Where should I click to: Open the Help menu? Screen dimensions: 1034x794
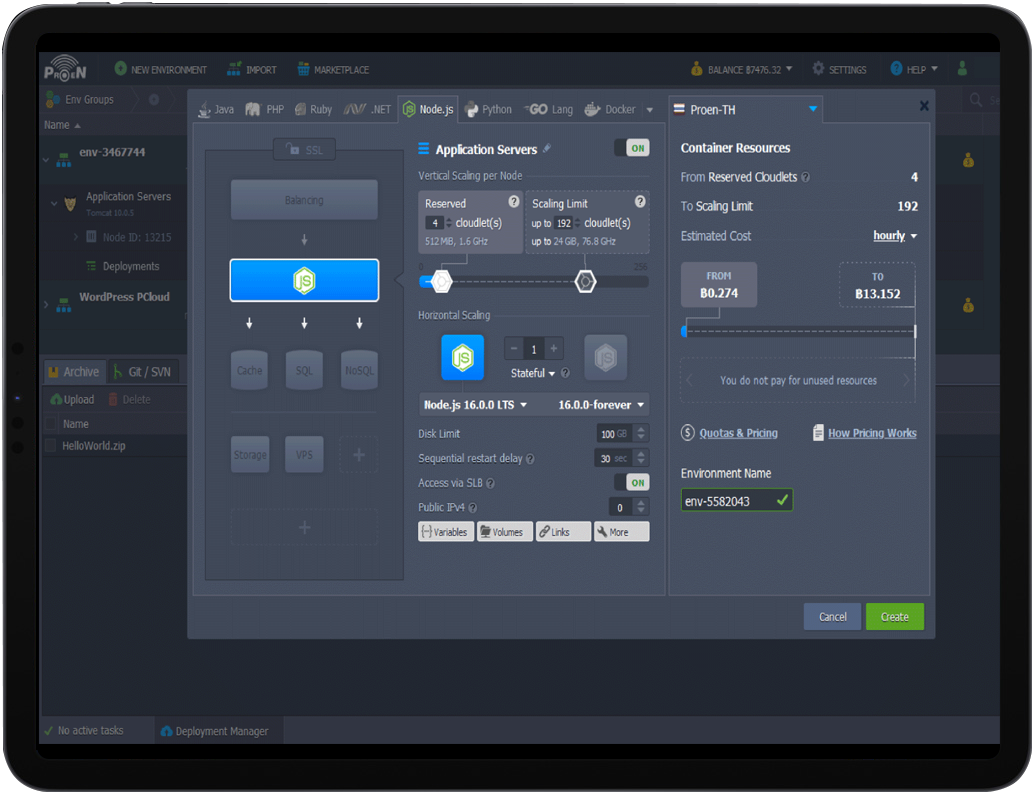click(x=913, y=69)
